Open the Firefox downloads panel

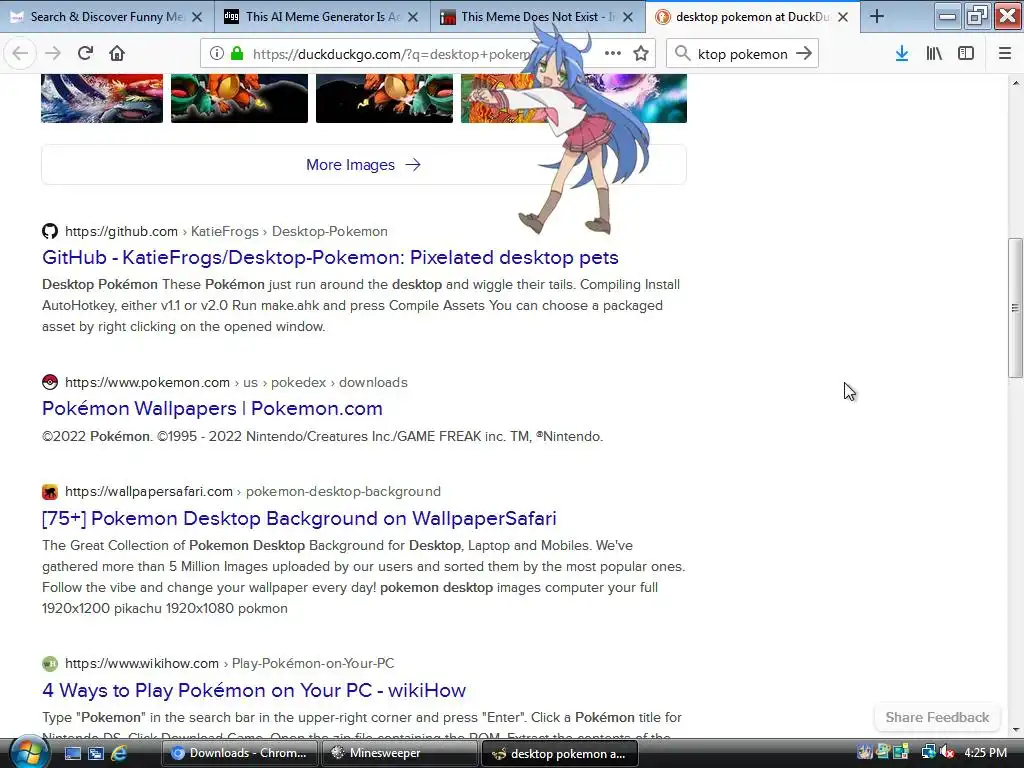[x=902, y=54]
